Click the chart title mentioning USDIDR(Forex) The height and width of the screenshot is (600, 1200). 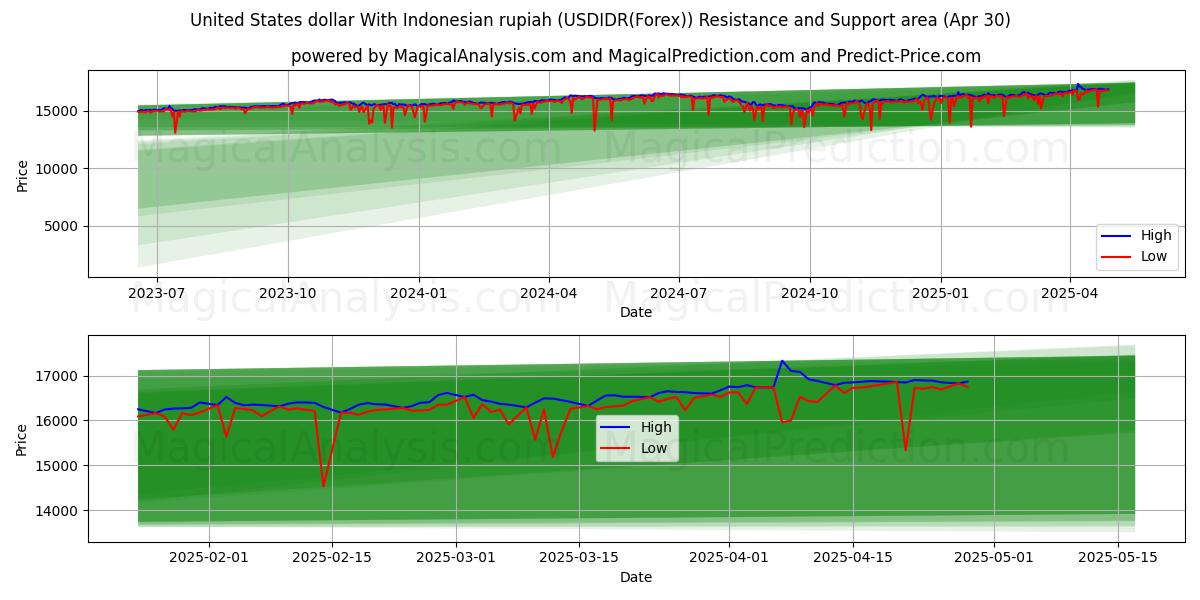(x=600, y=20)
